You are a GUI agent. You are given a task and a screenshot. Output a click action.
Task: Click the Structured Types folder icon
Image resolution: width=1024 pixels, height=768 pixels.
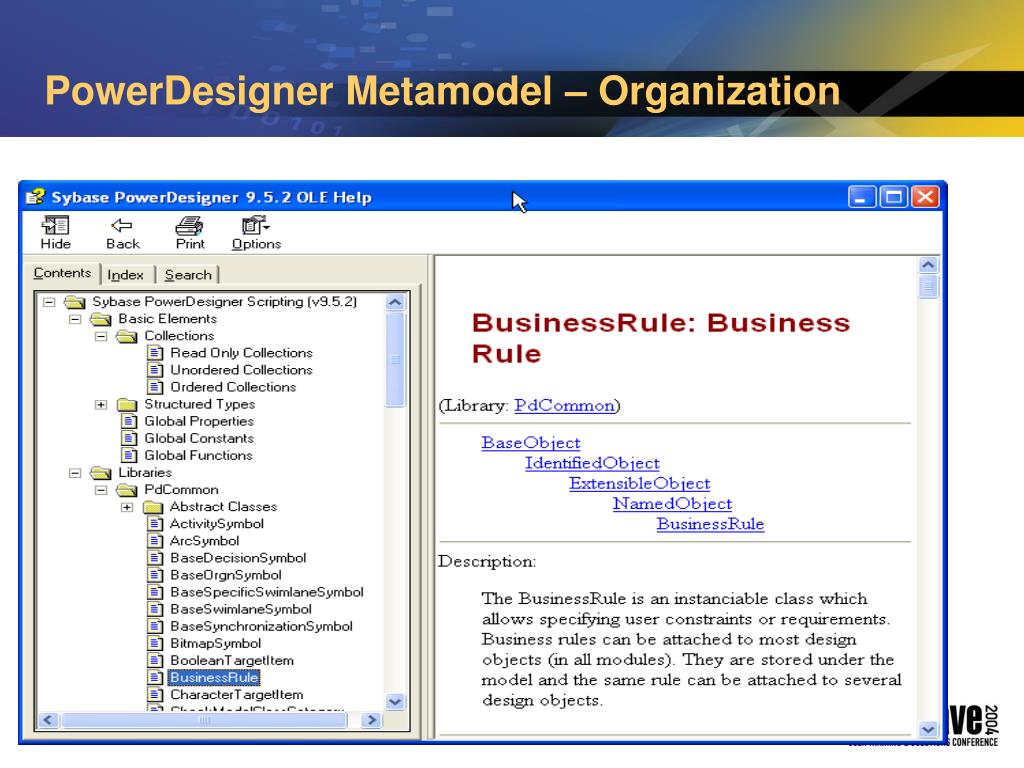tap(127, 405)
